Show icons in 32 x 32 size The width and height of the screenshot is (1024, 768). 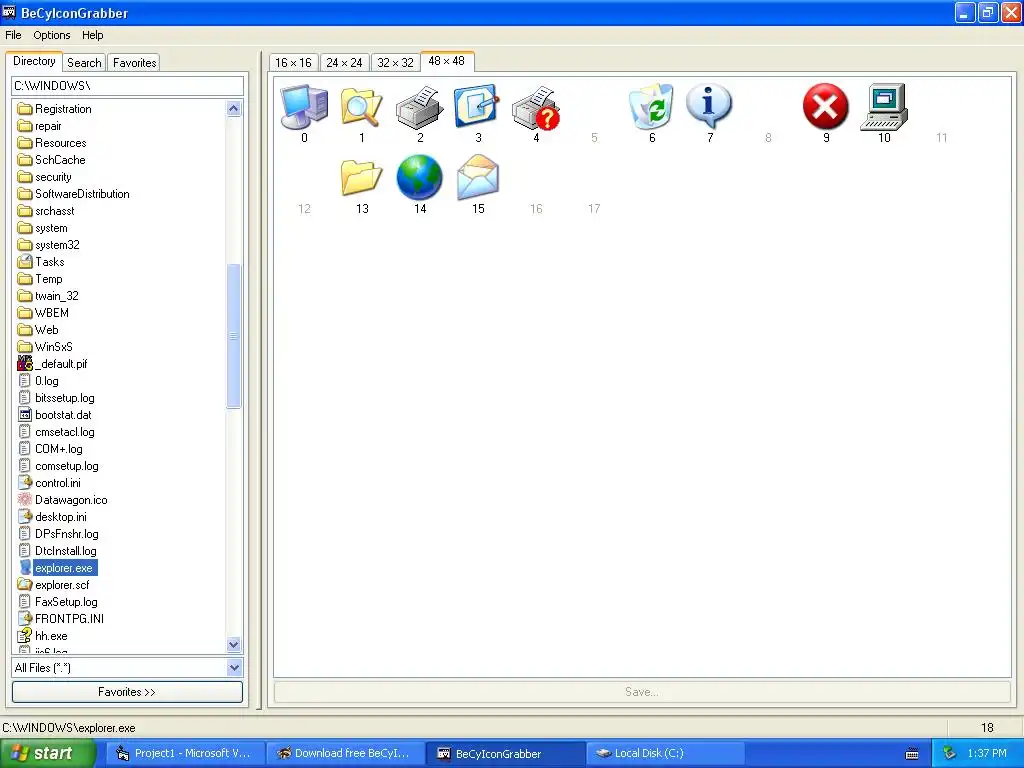point(395,63)
